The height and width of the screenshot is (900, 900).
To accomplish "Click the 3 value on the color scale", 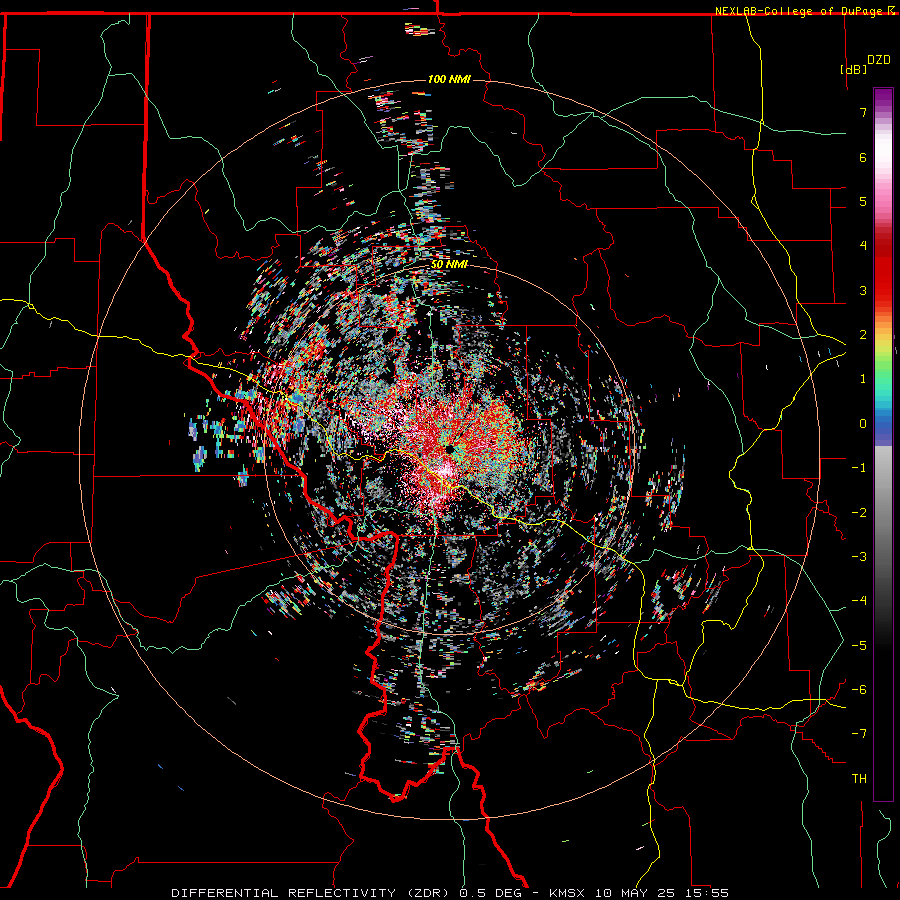I will pyautogui.click(x=863, y=290).
